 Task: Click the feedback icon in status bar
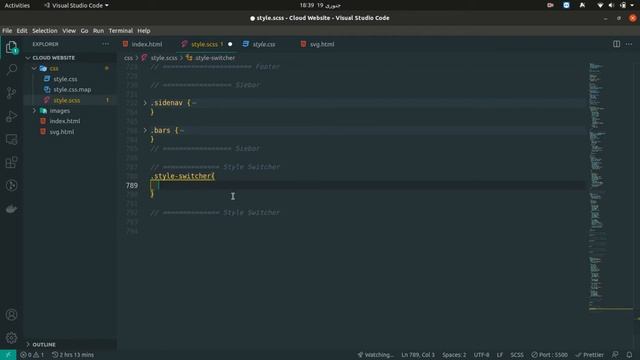615,355
